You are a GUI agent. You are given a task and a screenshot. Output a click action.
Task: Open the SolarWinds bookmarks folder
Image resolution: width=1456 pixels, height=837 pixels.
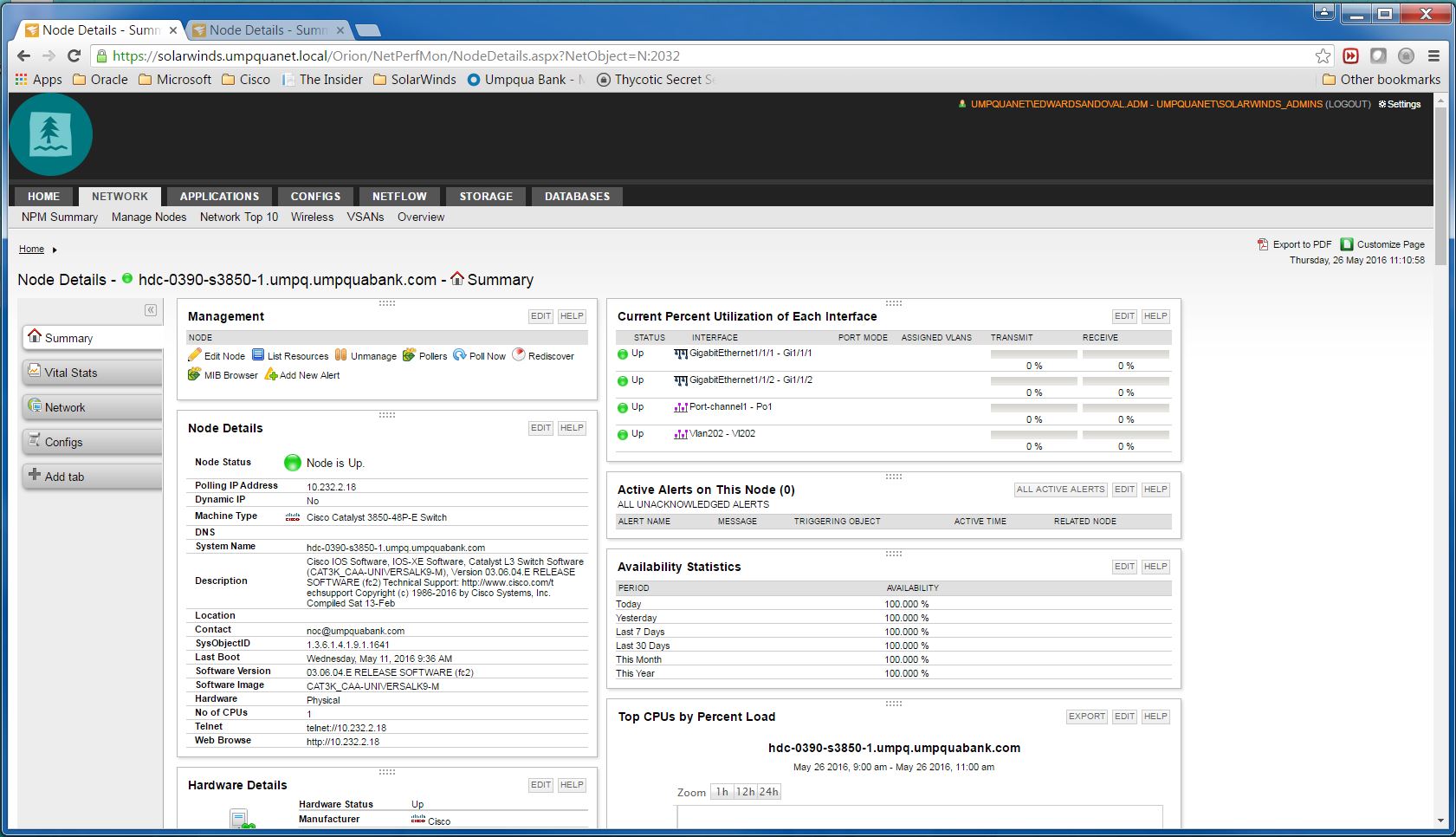pyautogui.click(x=415, y=80)
